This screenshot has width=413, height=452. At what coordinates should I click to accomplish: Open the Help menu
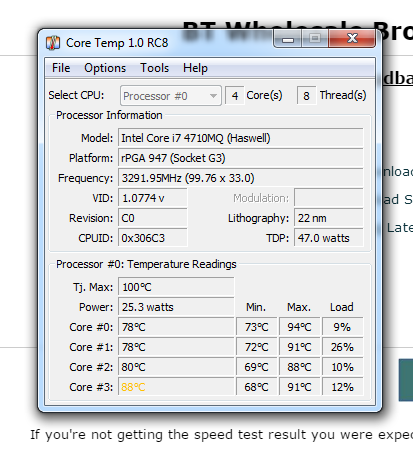pos(195,68)
